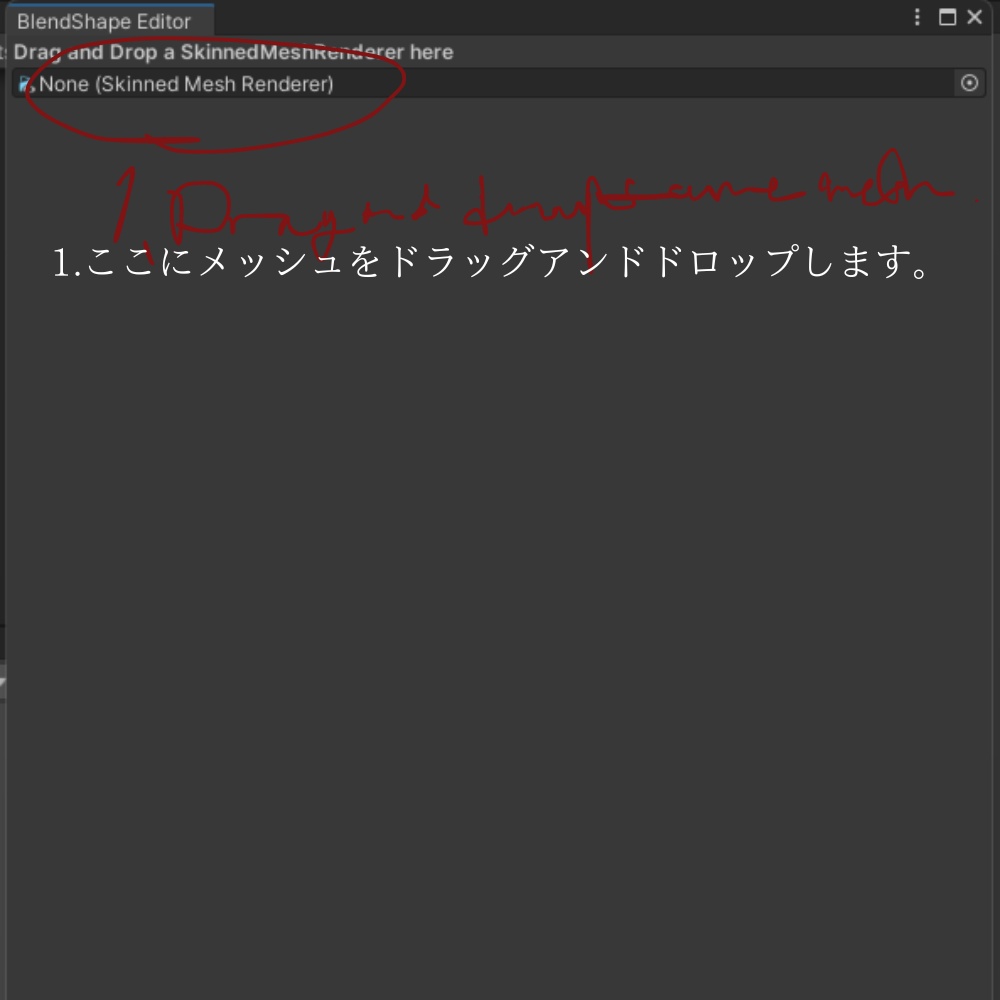1000x1000 pixels.
Task: Click inside the red-circled object field
Action: [x=200, y=84]
